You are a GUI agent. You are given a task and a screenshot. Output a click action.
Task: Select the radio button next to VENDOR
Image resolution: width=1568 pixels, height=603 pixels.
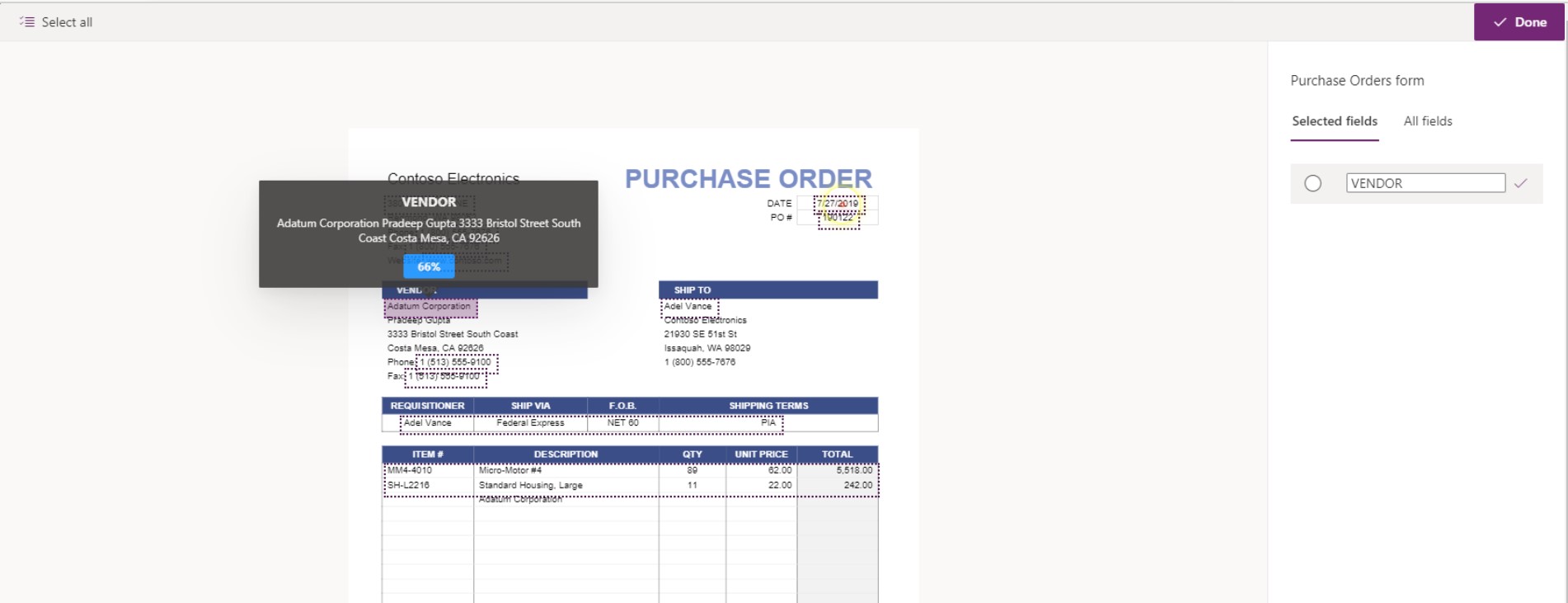click(1312, 183)
